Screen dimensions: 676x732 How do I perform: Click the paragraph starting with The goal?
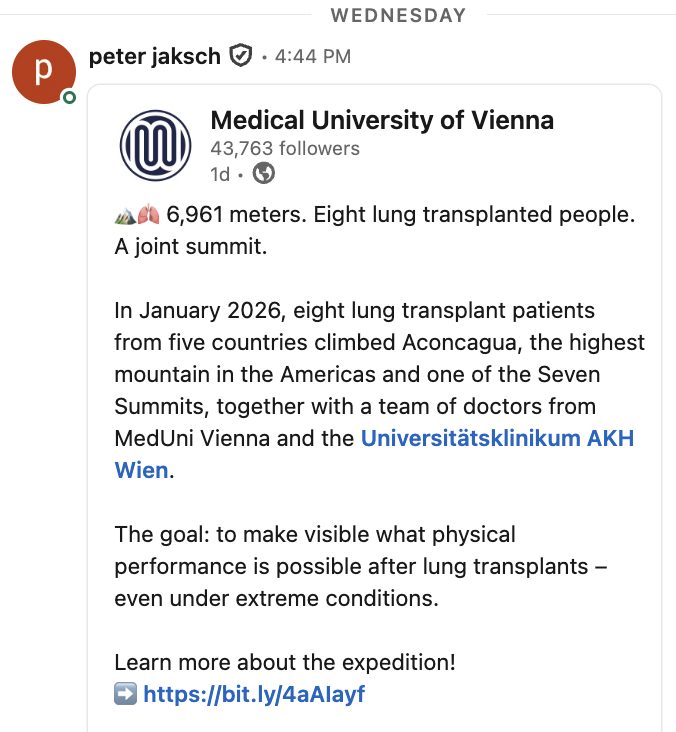(x=360, y=567)
